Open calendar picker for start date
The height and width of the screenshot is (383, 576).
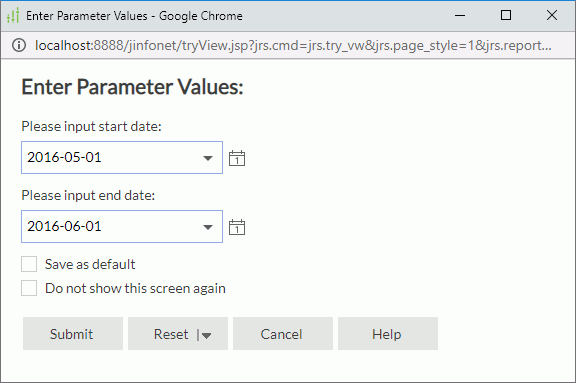click(237, 158)
